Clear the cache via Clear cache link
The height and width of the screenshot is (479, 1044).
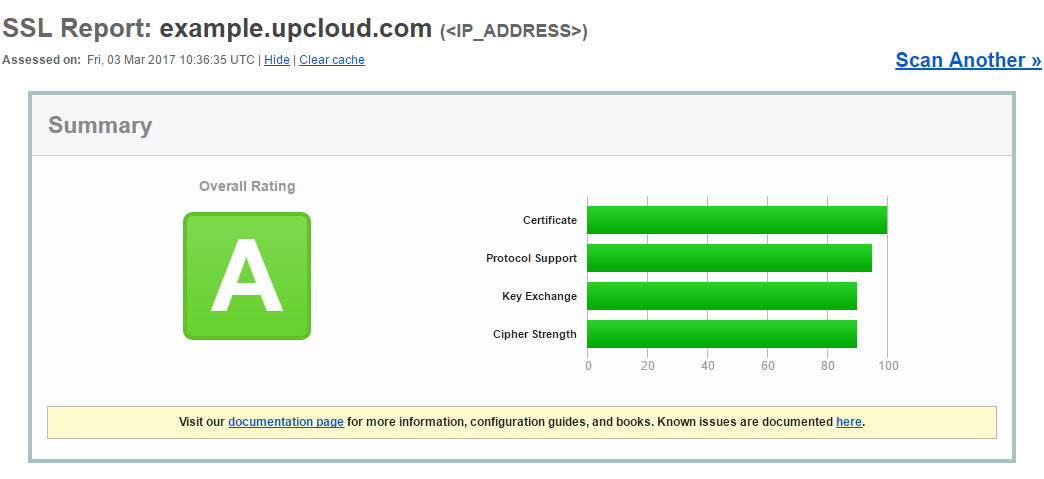(x=332, y=60)
